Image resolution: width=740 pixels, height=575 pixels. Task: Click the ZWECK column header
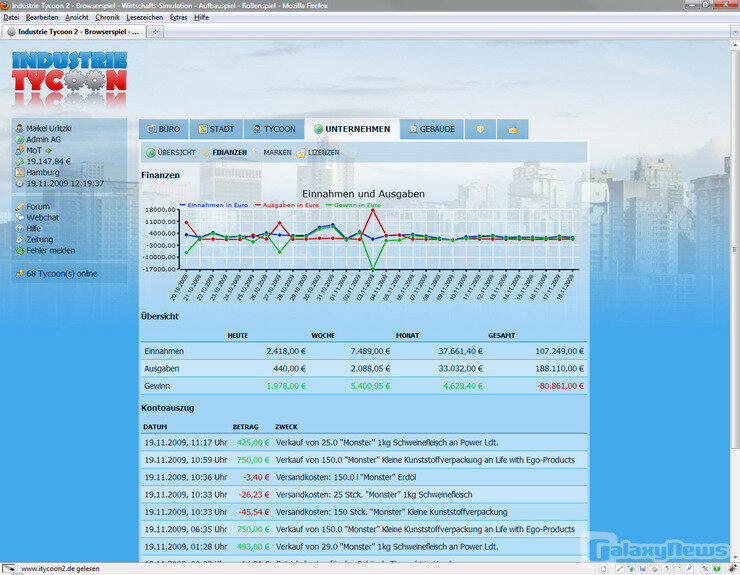[x=286, y=427]
